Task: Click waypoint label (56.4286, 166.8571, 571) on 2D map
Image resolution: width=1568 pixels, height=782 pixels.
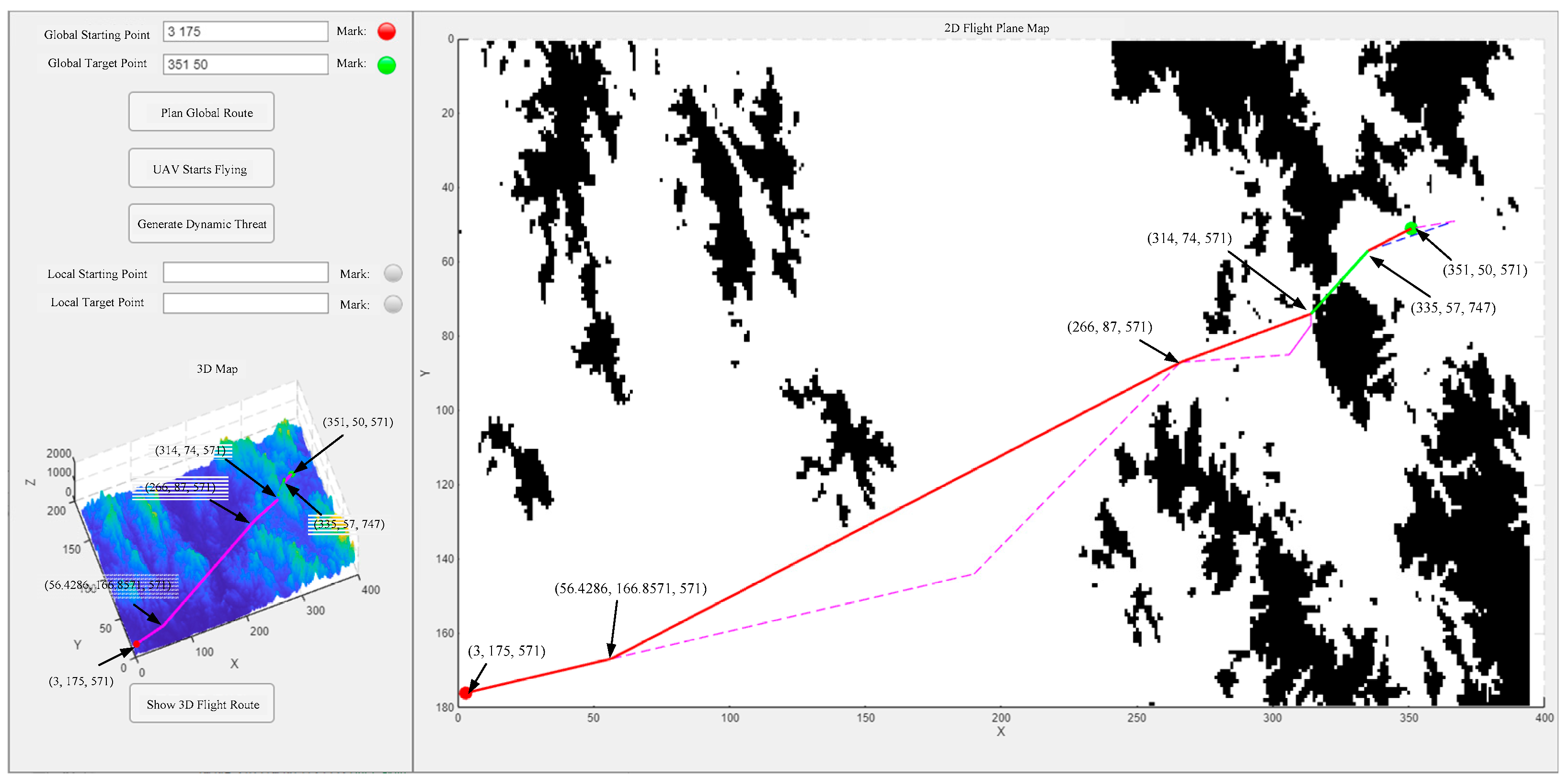Action: tap(630, 588)
